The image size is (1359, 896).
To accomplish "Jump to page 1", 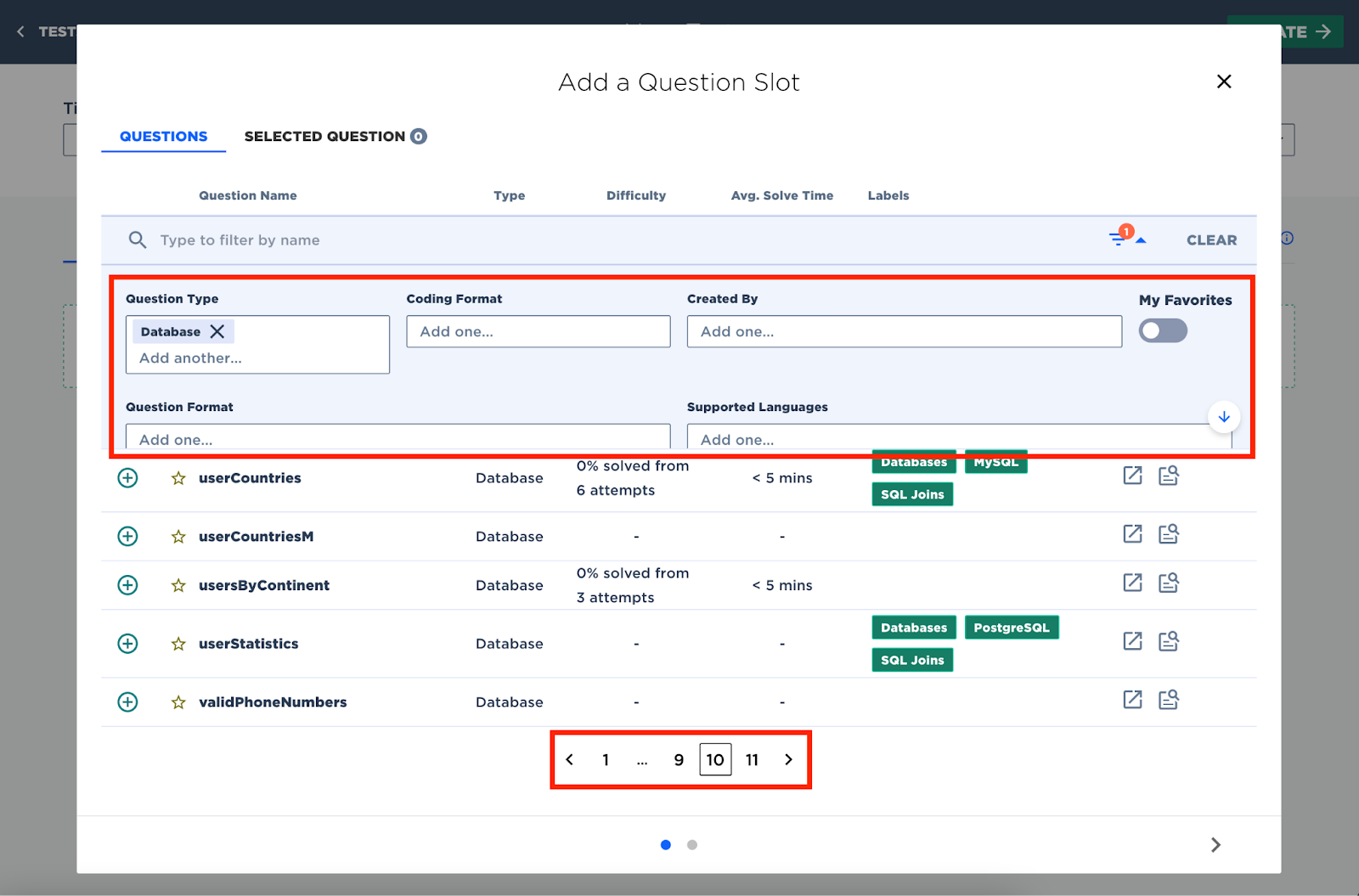I will (606, 759).
